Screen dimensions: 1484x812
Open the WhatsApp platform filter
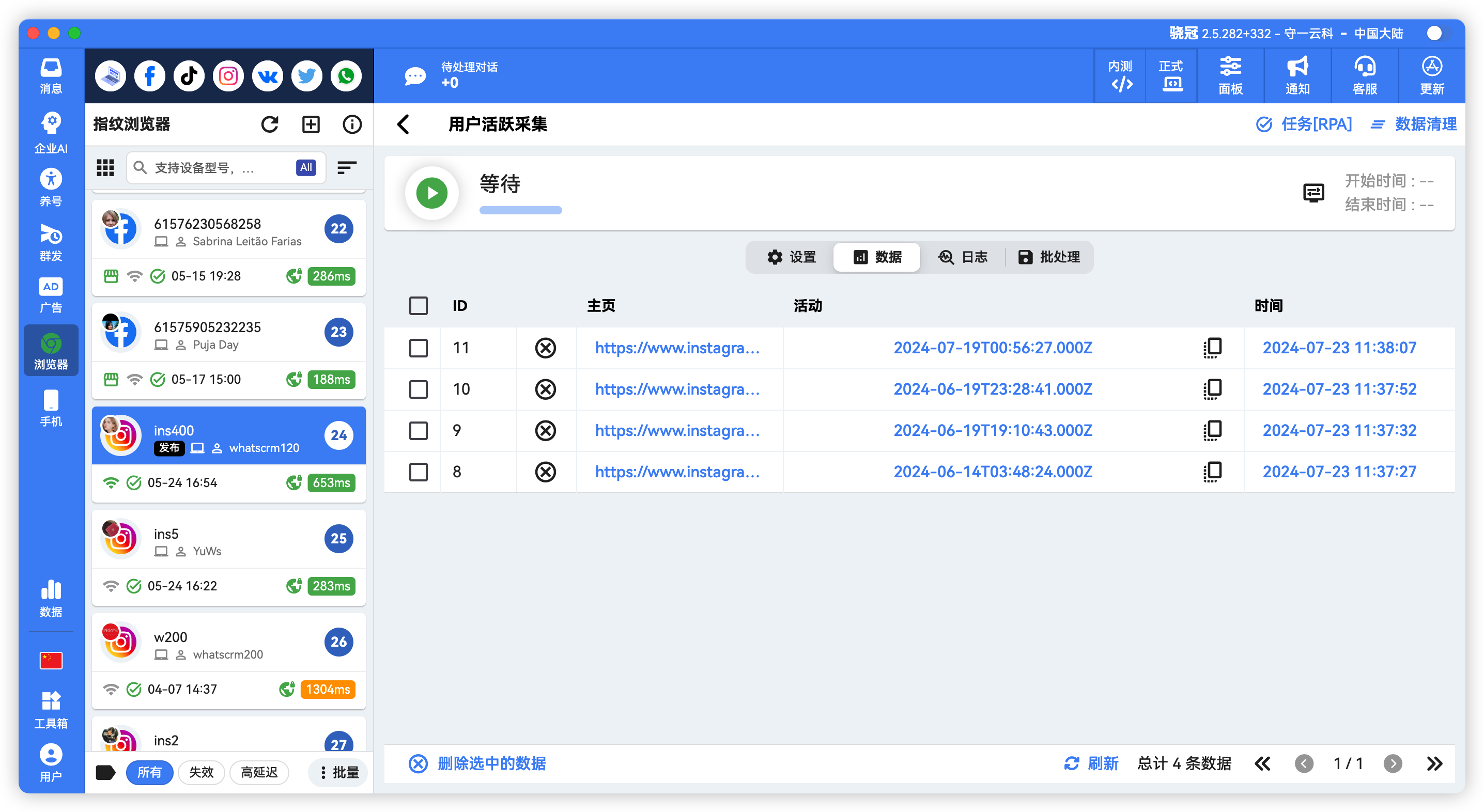click(346, 75)
